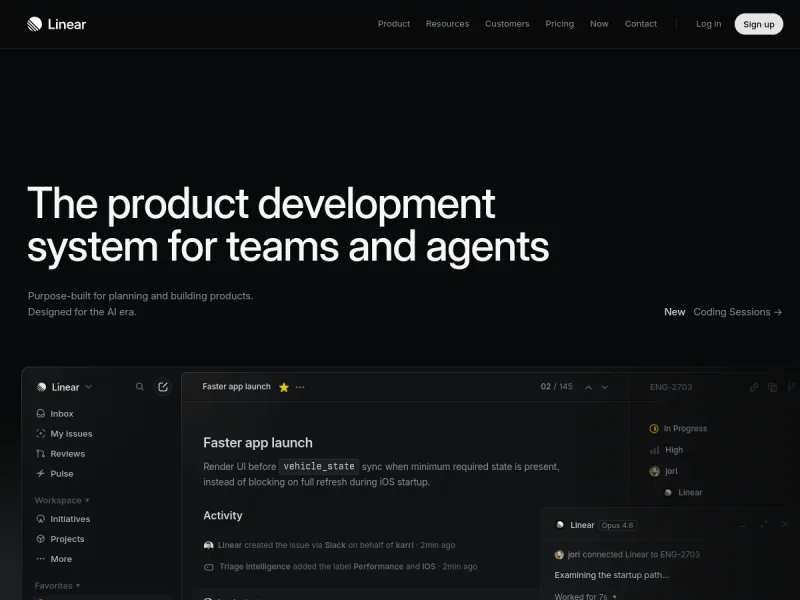Open the Contact page
This screenshot has height=600, width=800.
640,24
